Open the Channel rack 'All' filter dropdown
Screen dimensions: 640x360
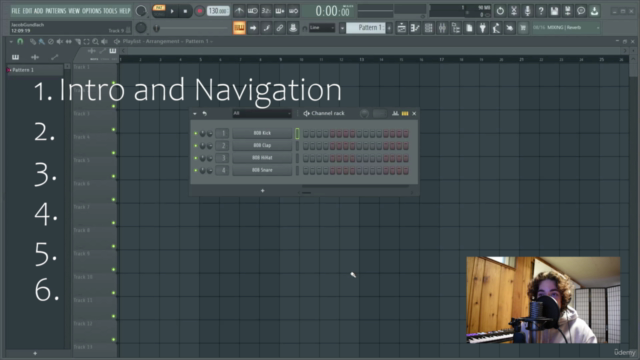pyautogui.click(x=262, y=113)
